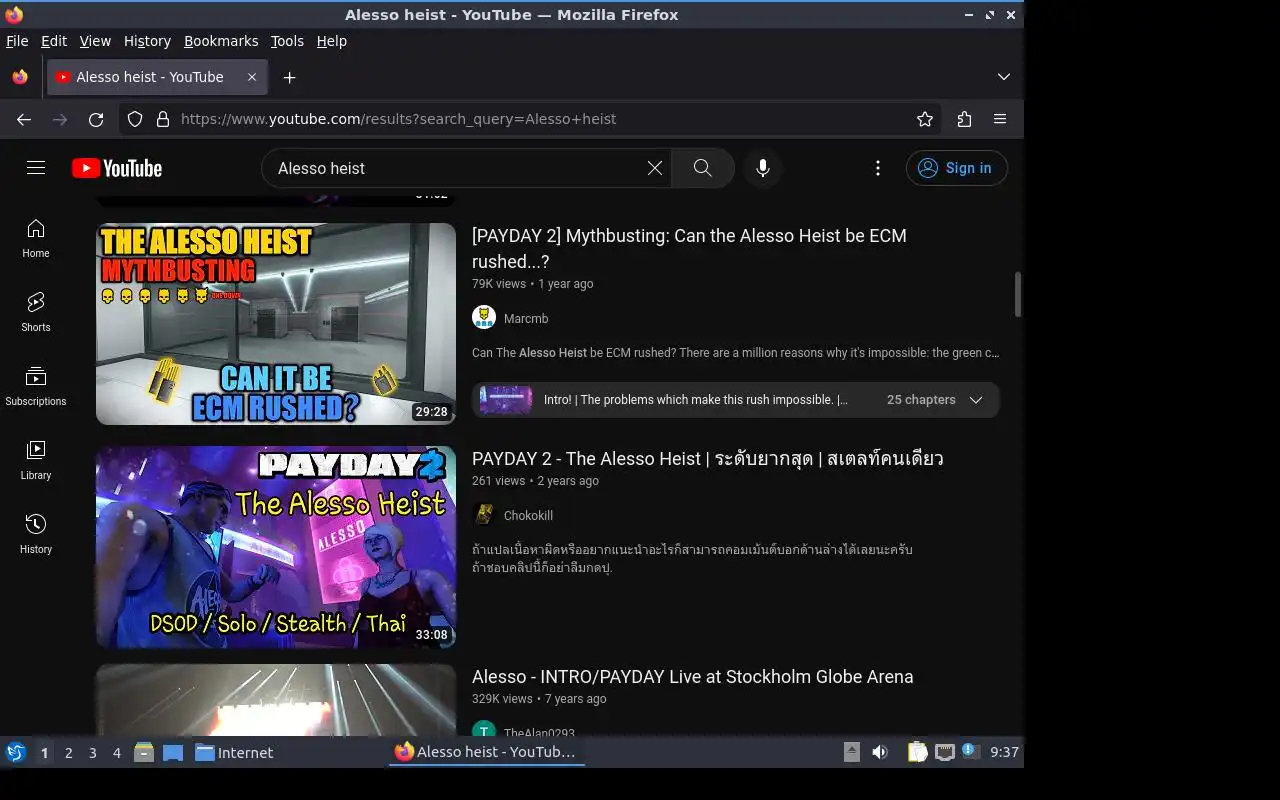Switch to workspace 3
This screenshot has height=800, width=1280.
pos(93,753)
